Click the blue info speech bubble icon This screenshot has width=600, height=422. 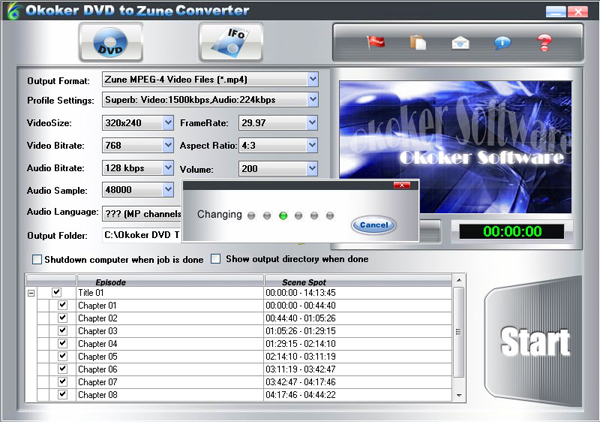pos(502,42)
